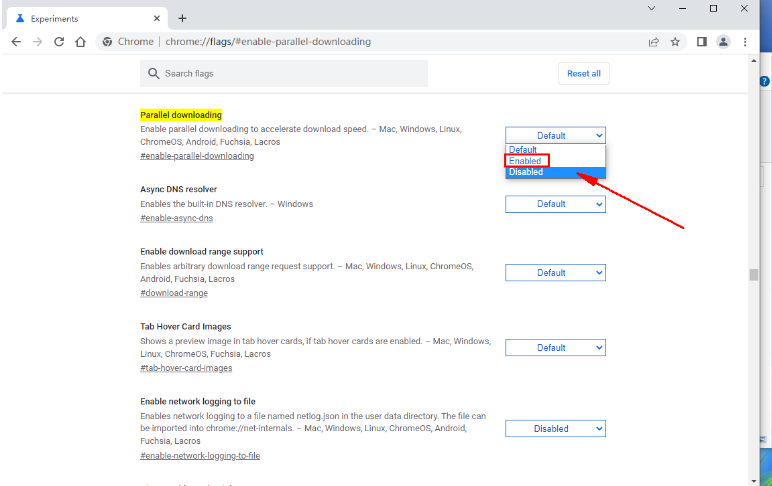Image resolution: width=772 pixels, height=486 pixels.
Task: Open Chrome's three-dot menu
Action: [x=746, y=42]
